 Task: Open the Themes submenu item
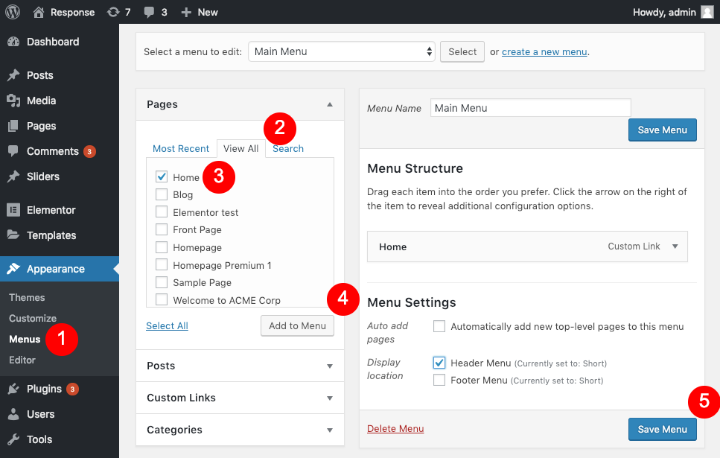pos(27,297)
